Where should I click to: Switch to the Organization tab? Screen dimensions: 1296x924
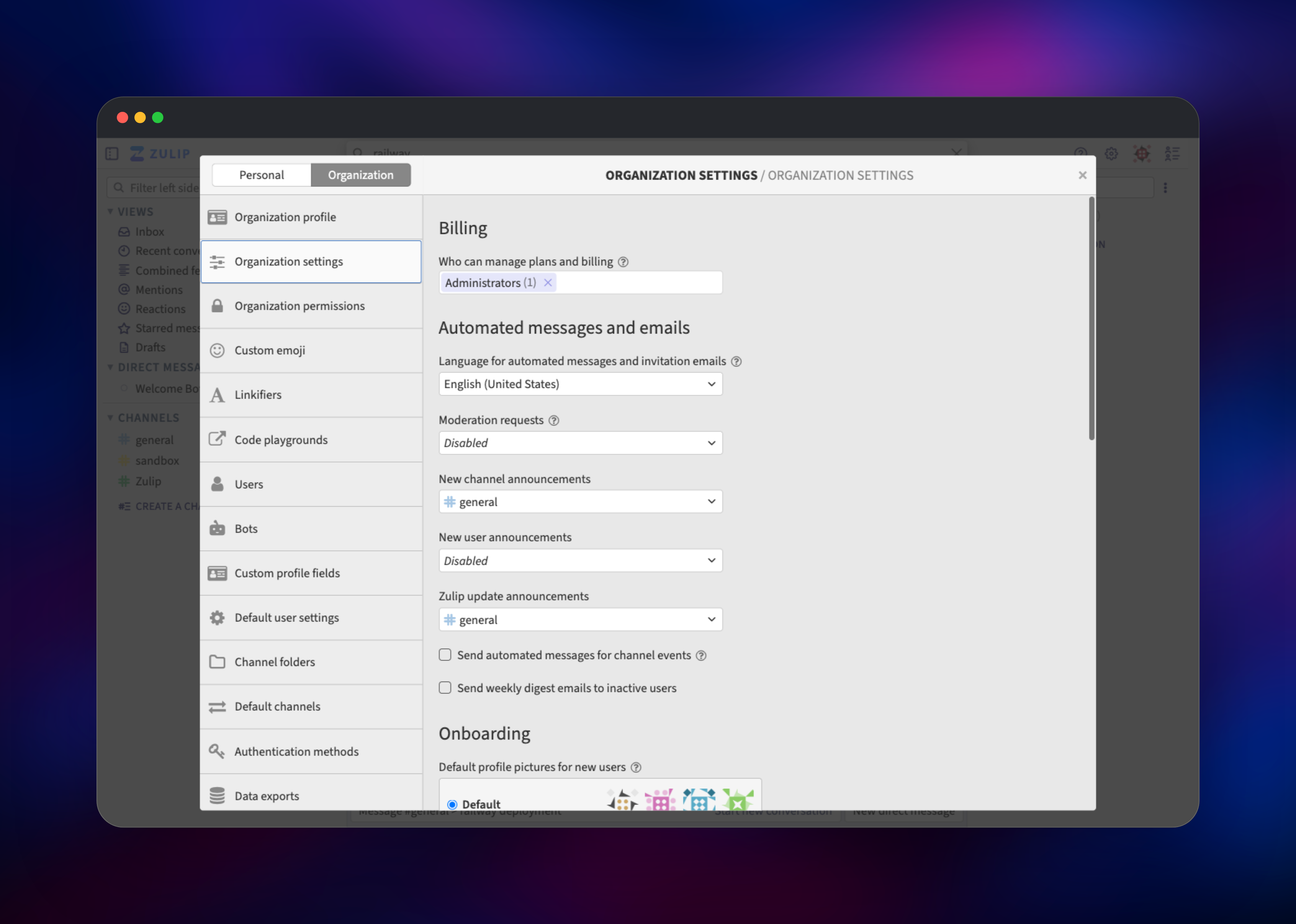361,175
